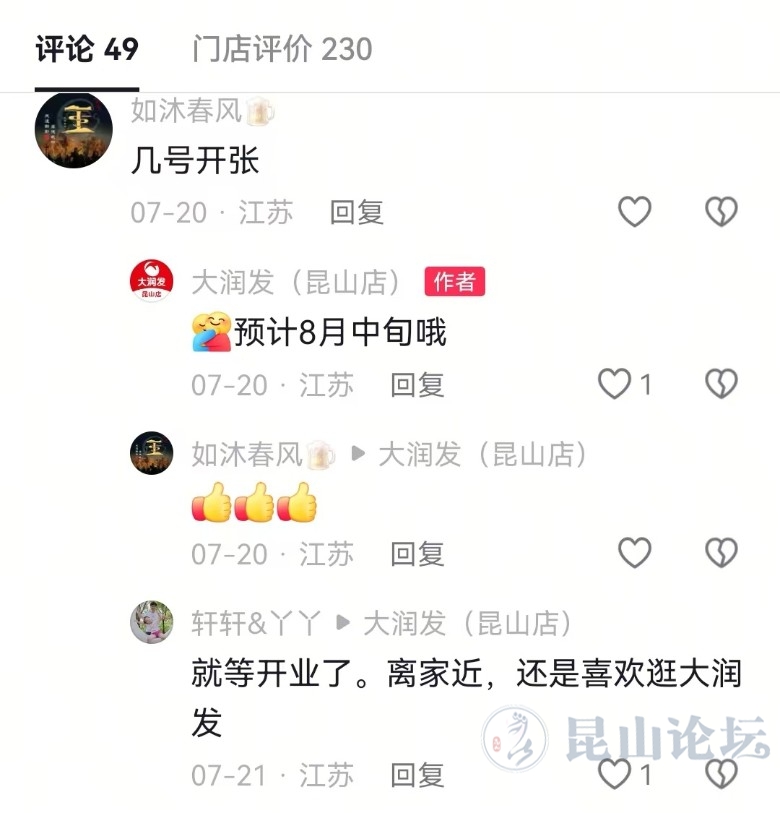The height and width of the screenshot is (813, 780).
Task: Dislike the thumbs-up emoji reply
Action: [721, 553]
